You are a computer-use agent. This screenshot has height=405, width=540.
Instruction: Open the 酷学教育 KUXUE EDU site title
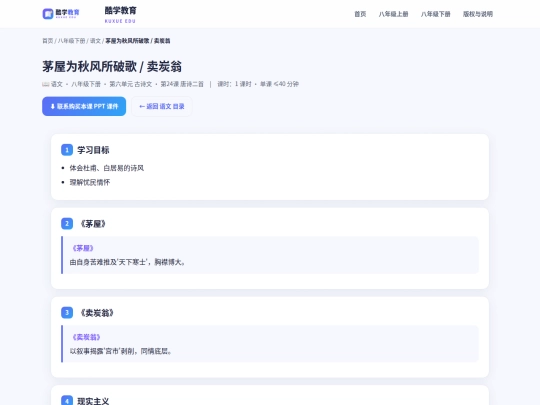(121, 14)
